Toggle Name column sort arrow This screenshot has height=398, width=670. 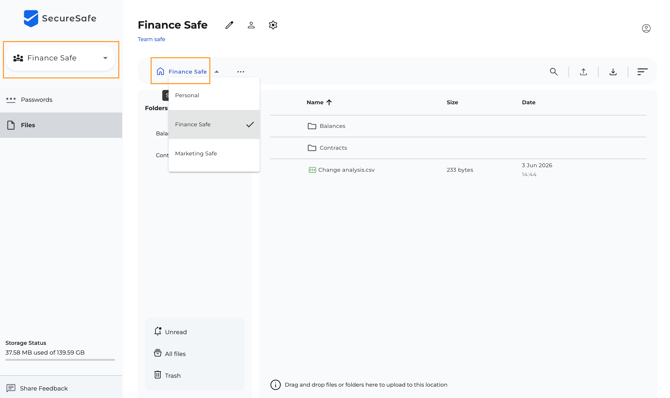[x=329, y=102]
